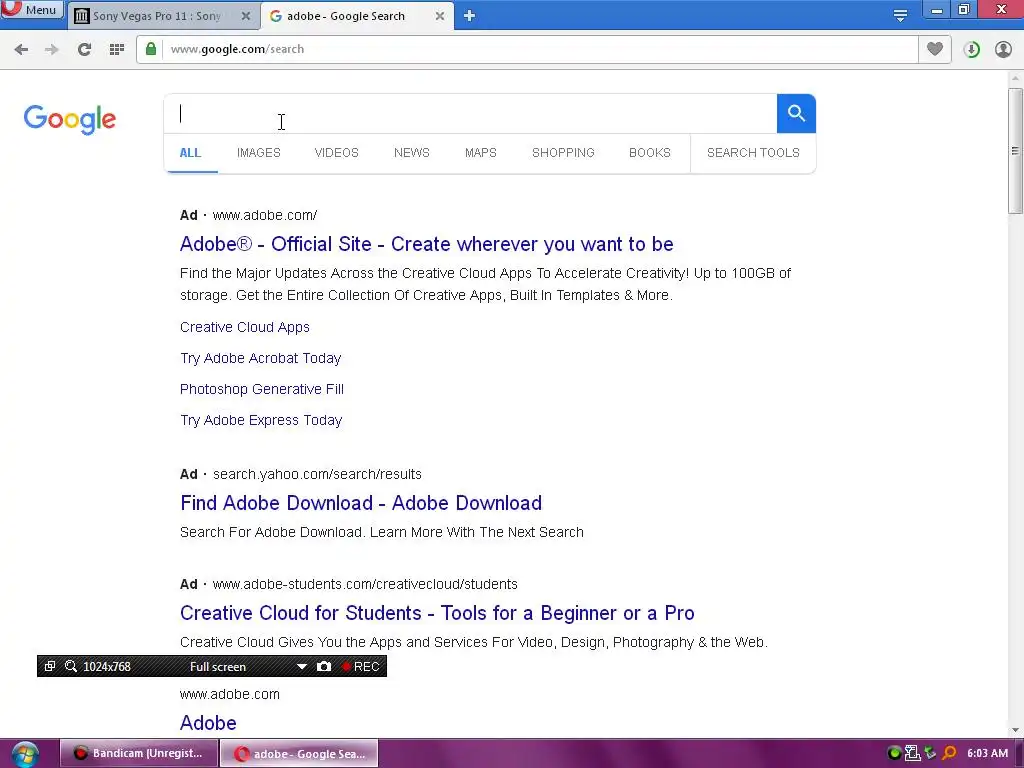
Task: Open Creative Cloud for Students result
Action: [437, 613]
